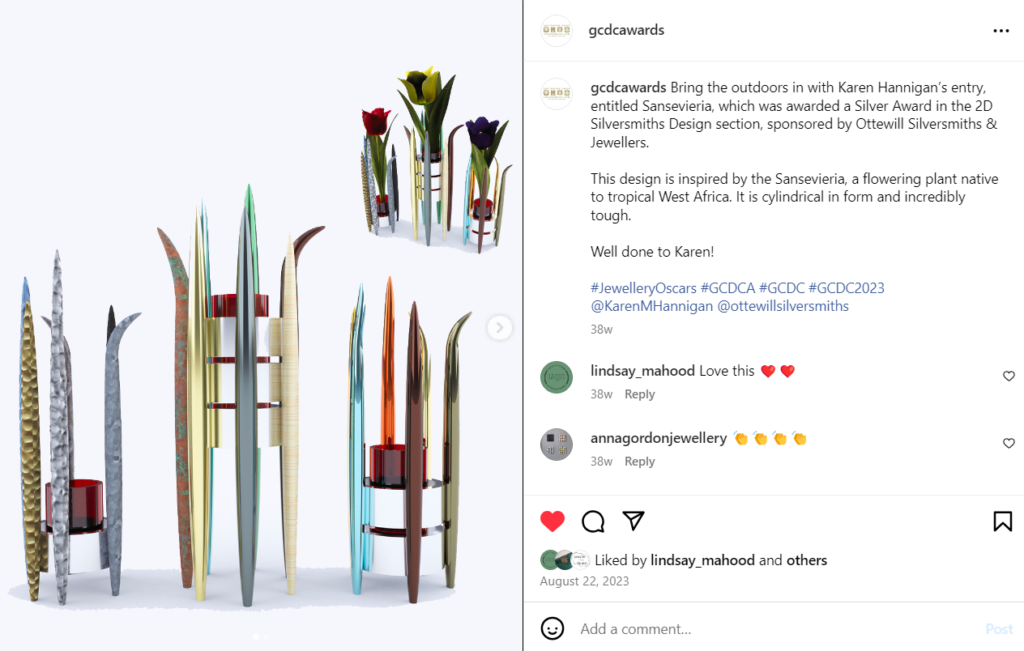Visit @KarenMHannigan mention link
The height and width of the screenshot is (651, 1024).
[652, 306]
